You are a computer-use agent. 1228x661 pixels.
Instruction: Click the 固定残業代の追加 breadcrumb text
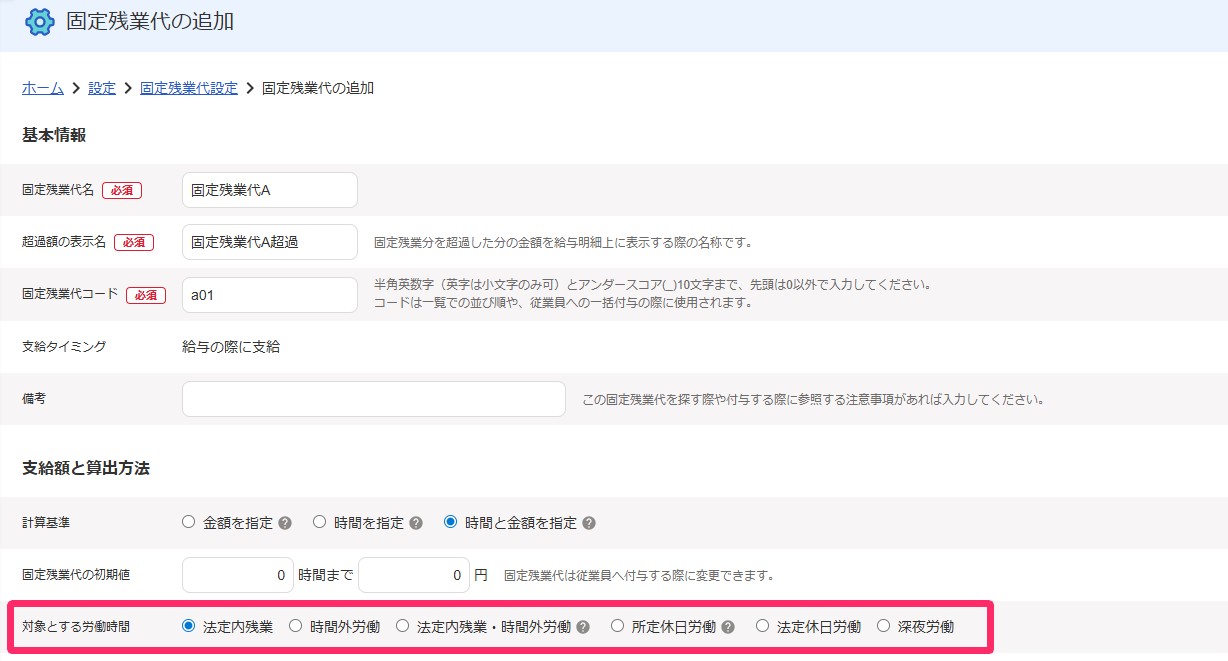point(318,88)
